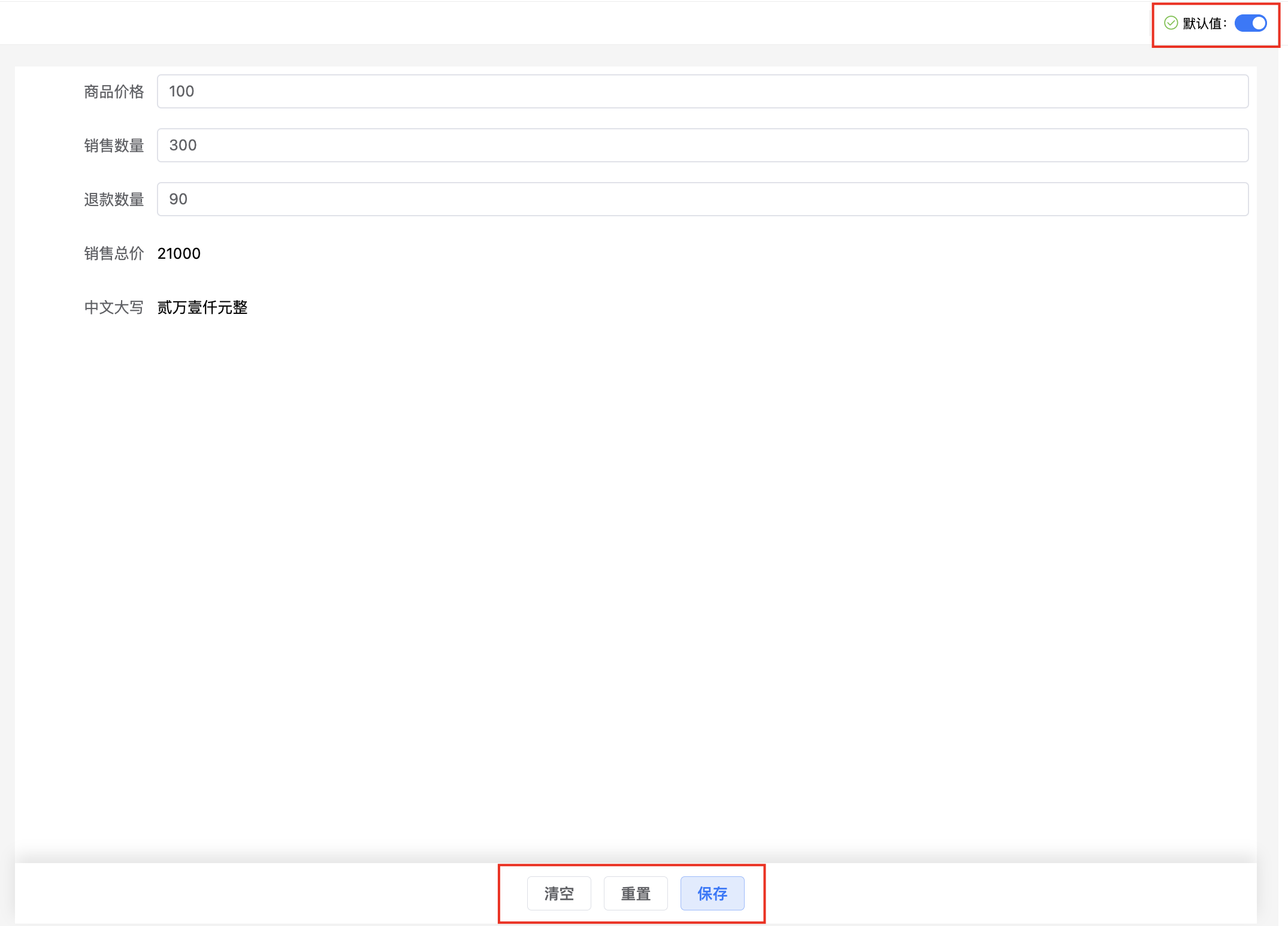
Task: Click the 默认值 label text
Action: pyautogui.click(x=1204, y=23)
